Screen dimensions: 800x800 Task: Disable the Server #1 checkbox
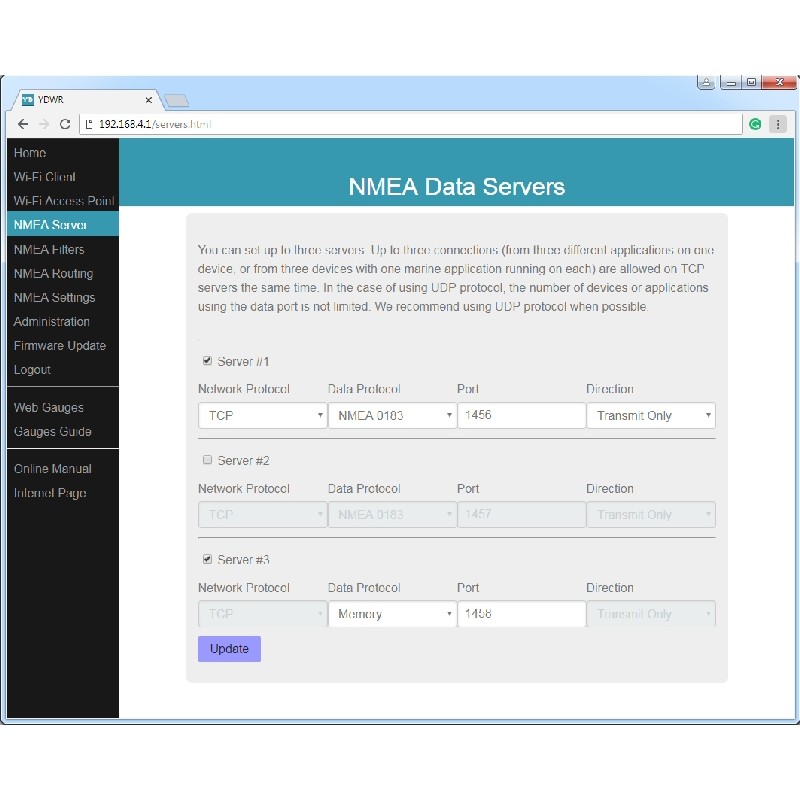tap(207, 361)
